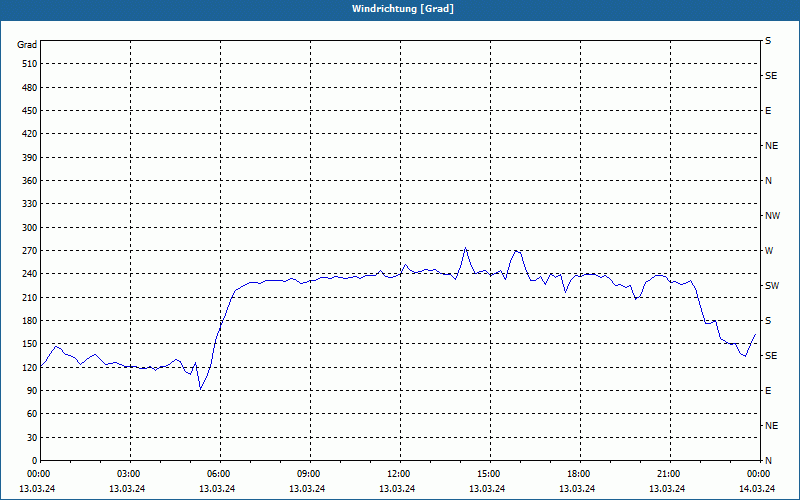Click the W compass label

(769, 251)
